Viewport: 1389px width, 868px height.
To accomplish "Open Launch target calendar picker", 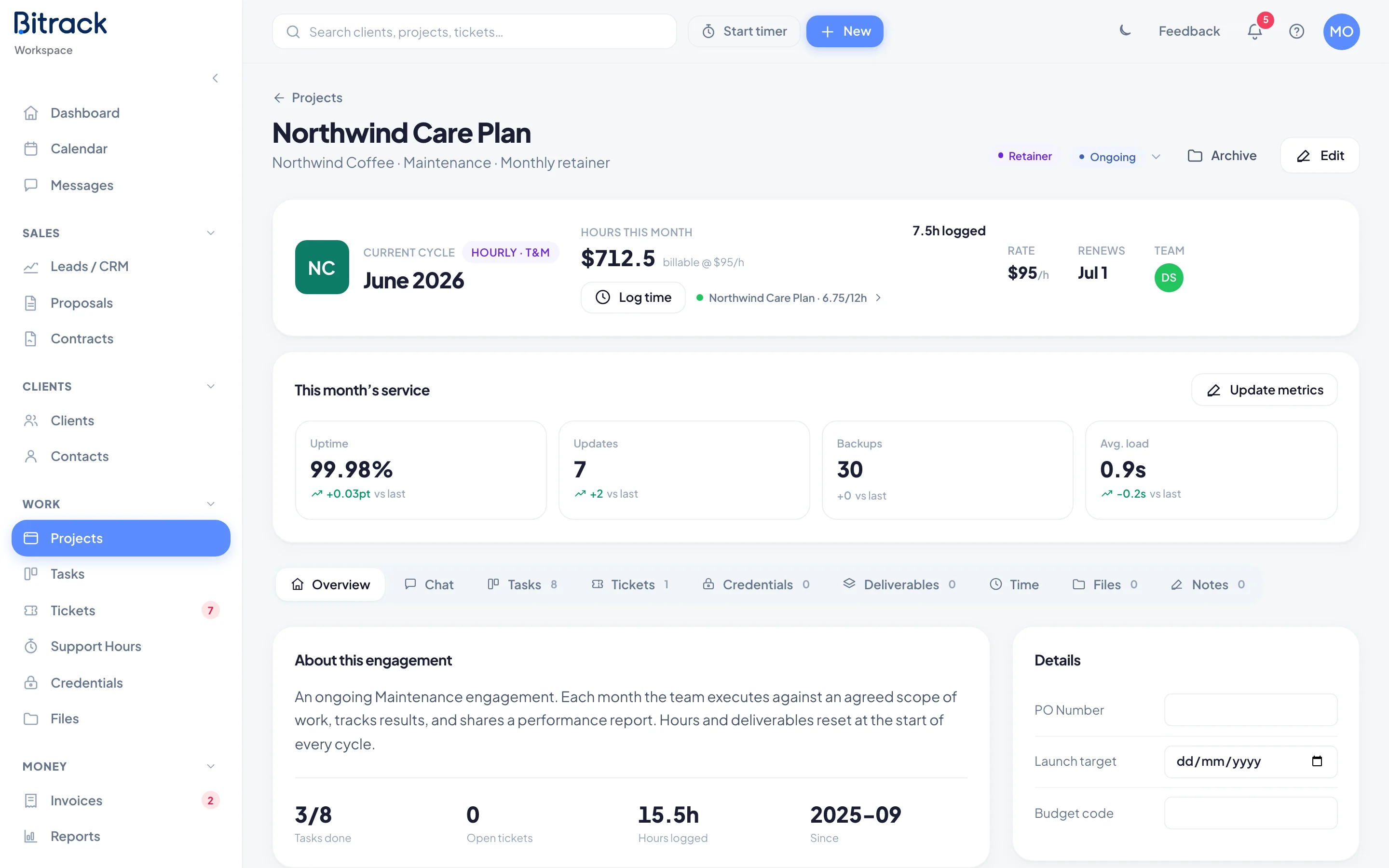I will (x=1317, y=761).
